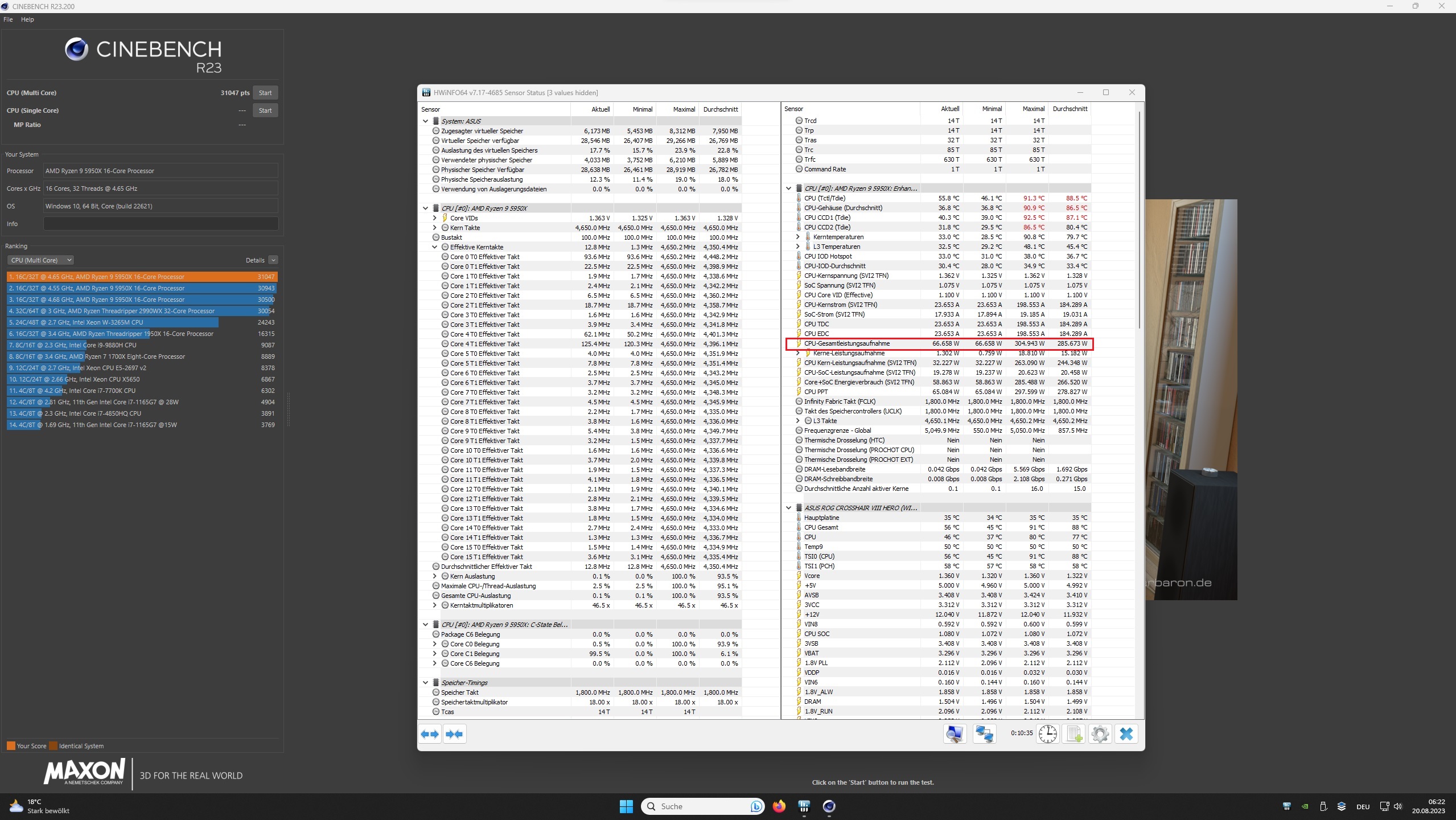Image resolution: width=1456 pixels, height=820 pixels.
Task: Click the Info text field
Action: [161, 224]
